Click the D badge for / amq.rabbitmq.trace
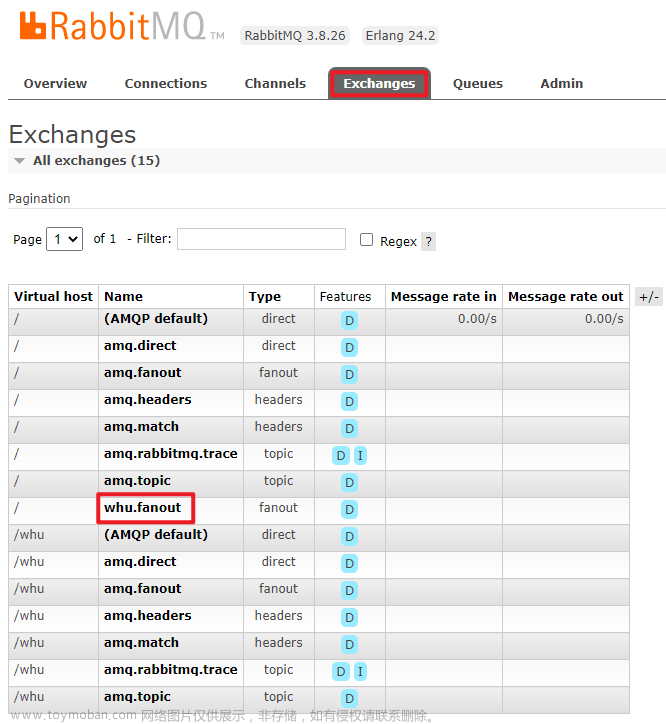 tap(340, 455)
